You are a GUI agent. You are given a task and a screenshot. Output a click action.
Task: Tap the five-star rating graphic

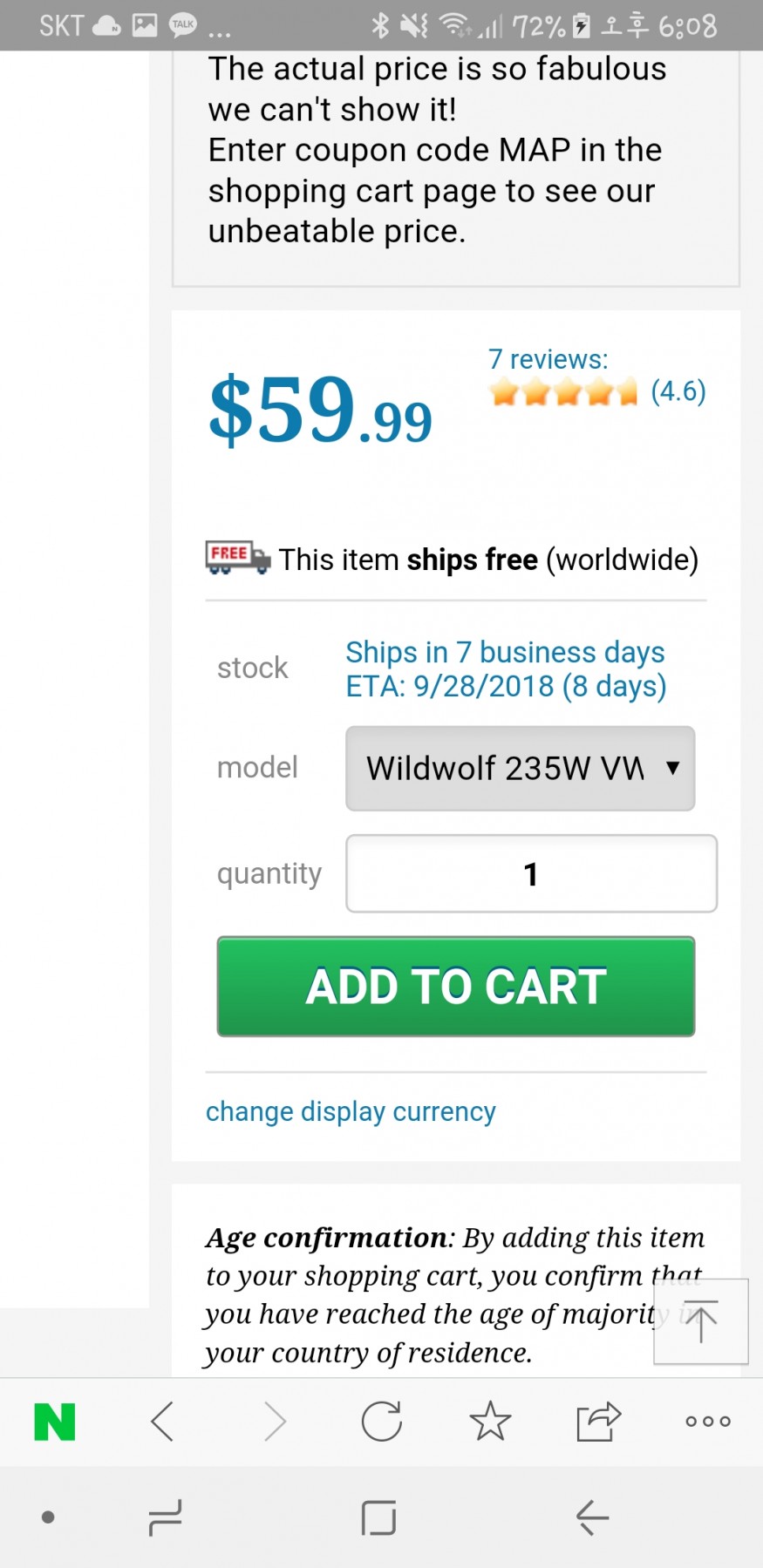click(x=563, y=393)
